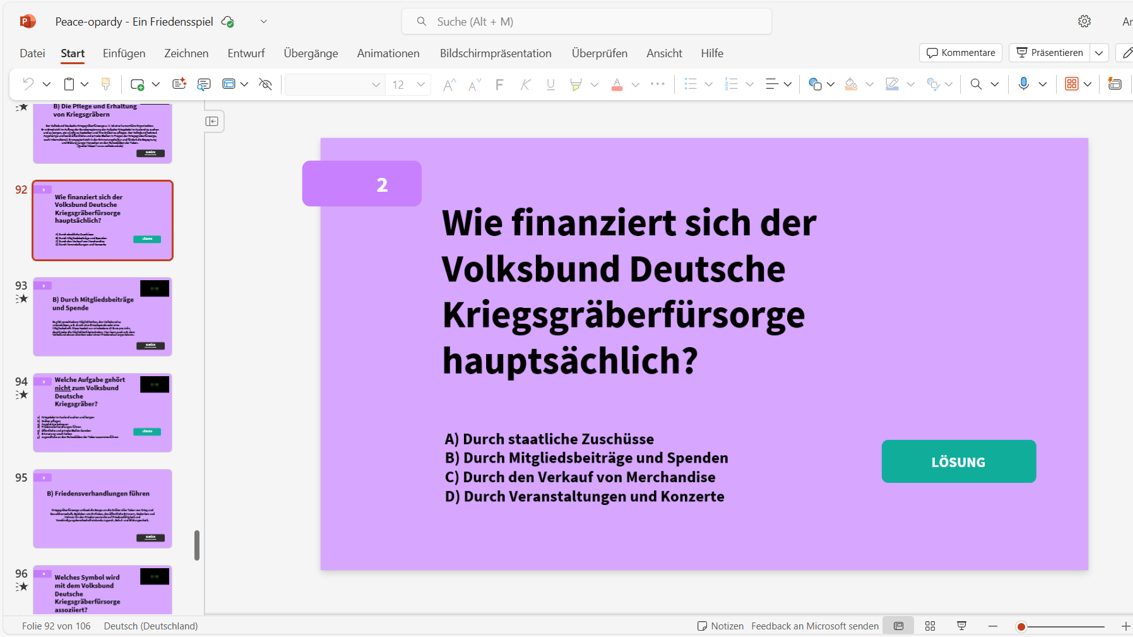Click the Kommentare button

pos(960,53)
